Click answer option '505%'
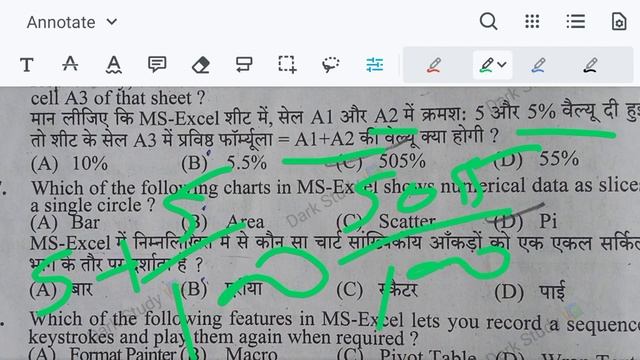 (x=402, y=161)
